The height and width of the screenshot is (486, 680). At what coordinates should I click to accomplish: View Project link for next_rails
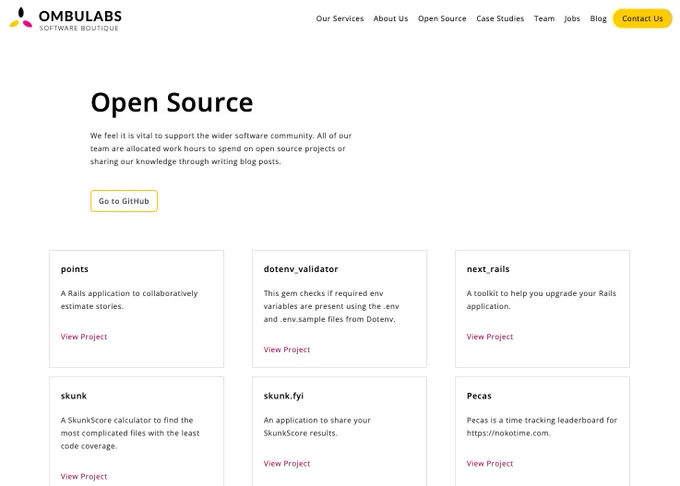point(490,337)
